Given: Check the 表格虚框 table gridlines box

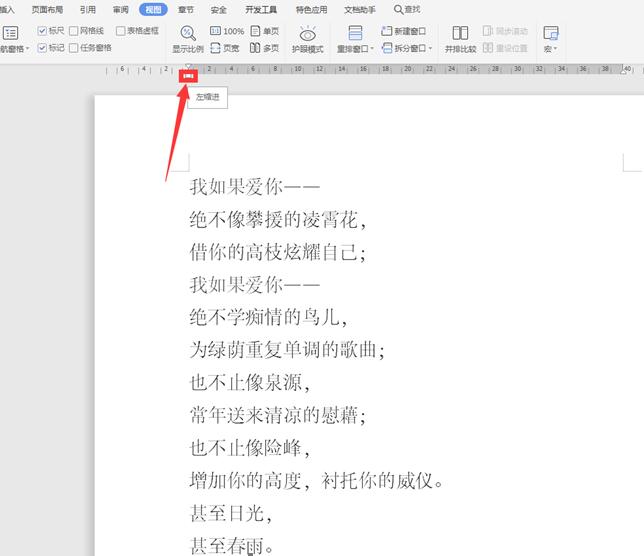Looking at the screenshot, I should click(121, 31).
